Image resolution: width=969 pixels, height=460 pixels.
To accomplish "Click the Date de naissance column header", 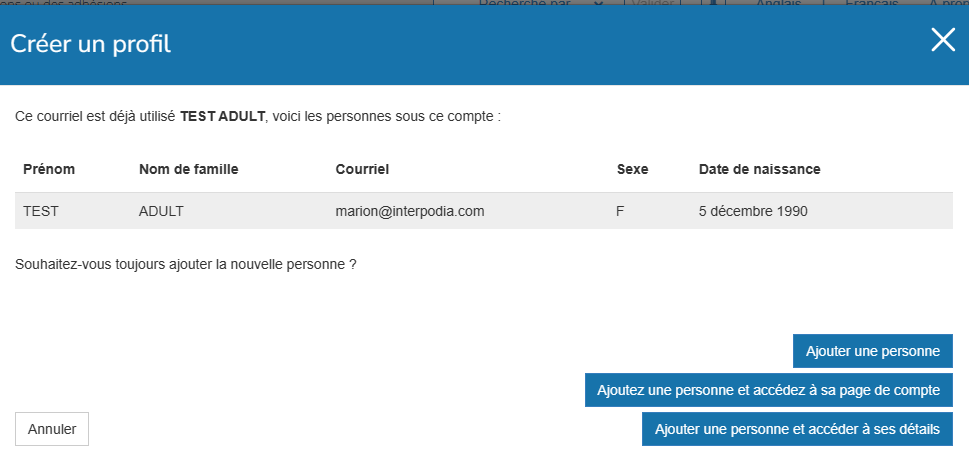I will (x=759, y=169).
